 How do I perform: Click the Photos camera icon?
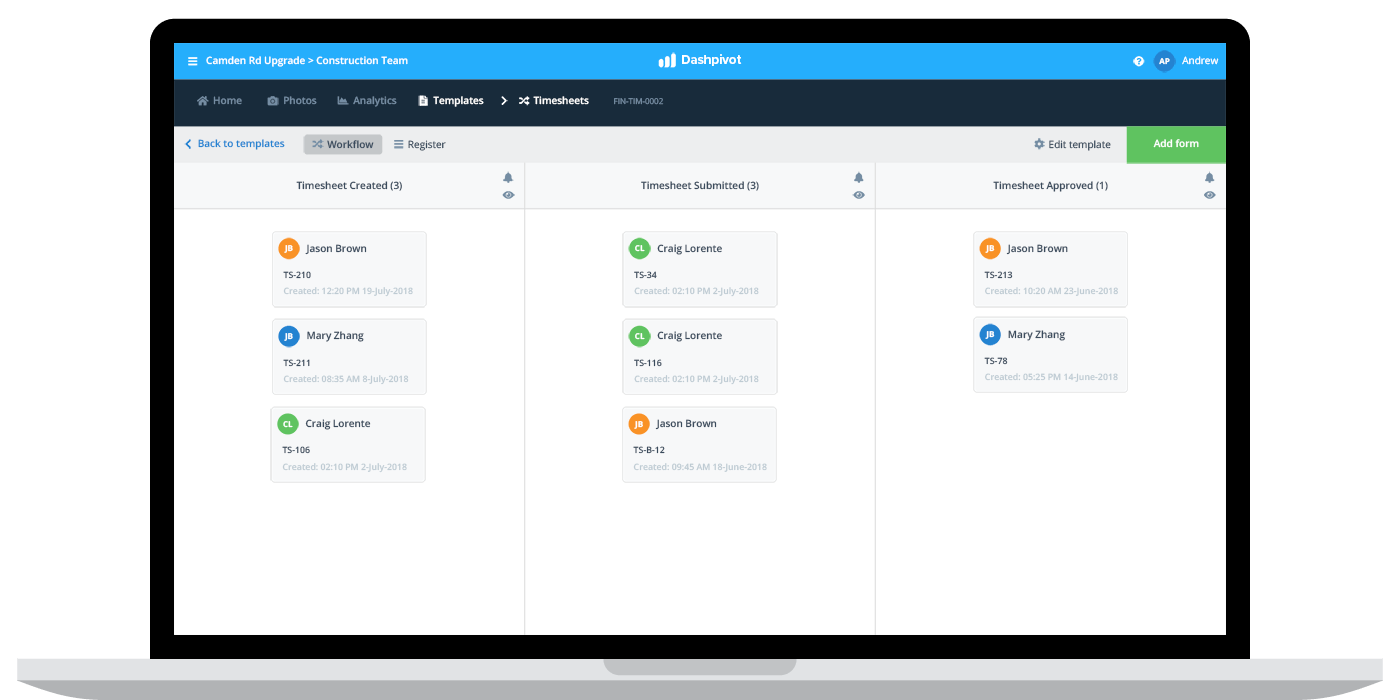coord(272,100)
